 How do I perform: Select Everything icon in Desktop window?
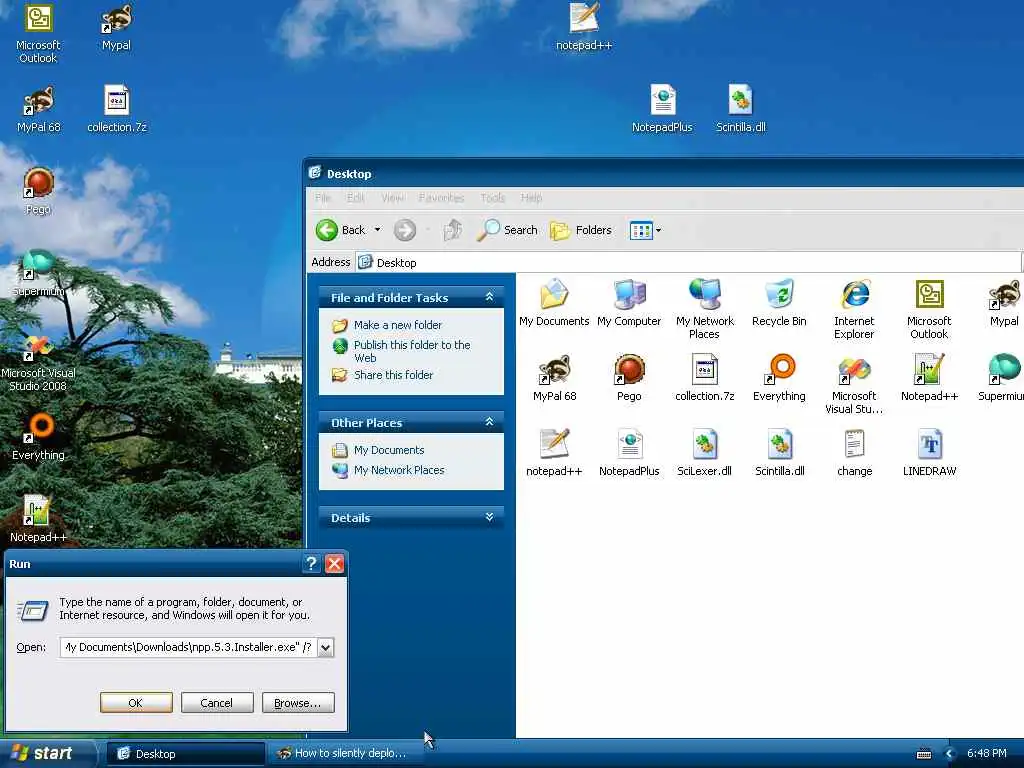pos(779,377)
